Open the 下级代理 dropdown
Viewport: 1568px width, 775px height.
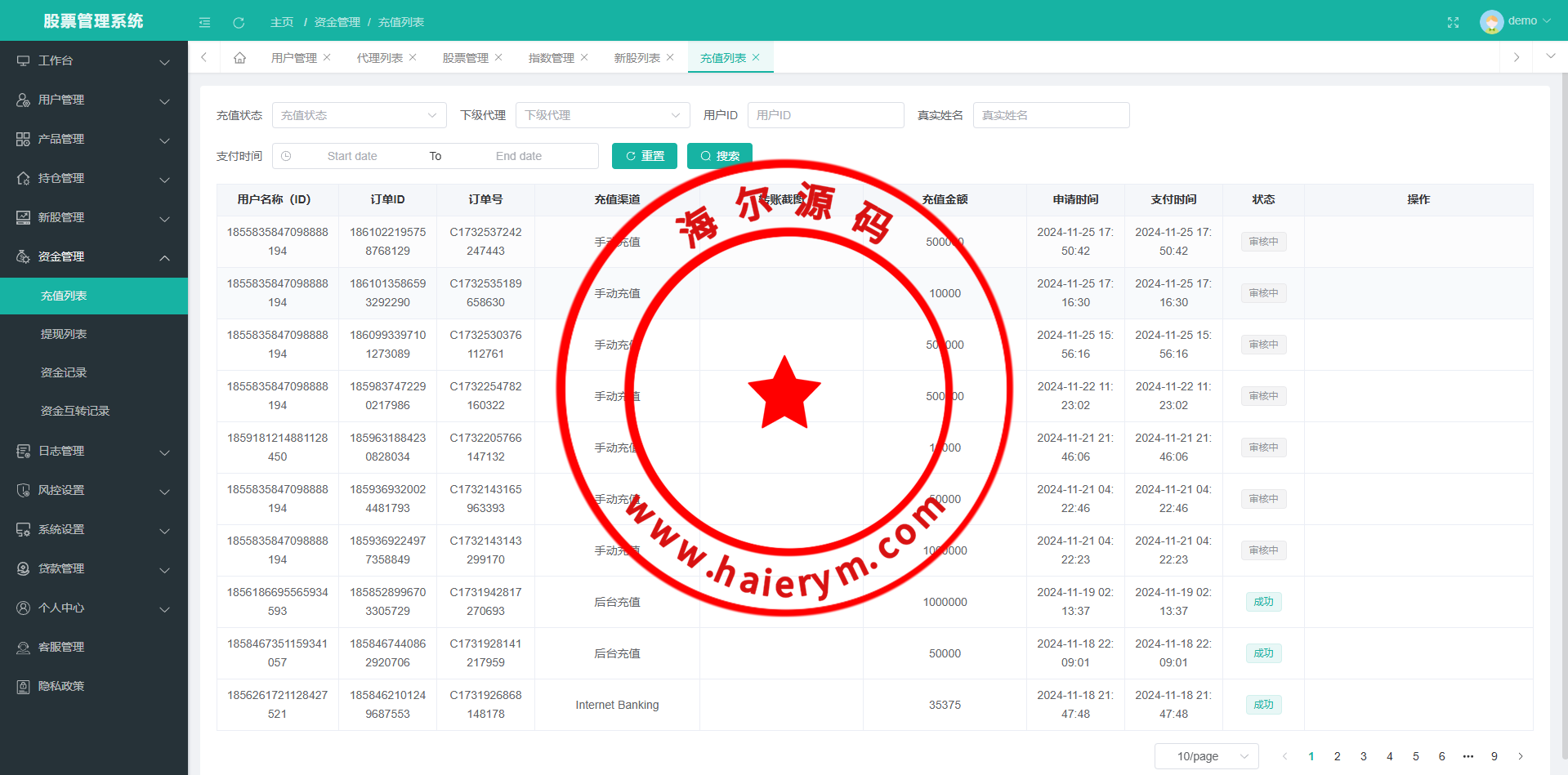coord(602,115)
